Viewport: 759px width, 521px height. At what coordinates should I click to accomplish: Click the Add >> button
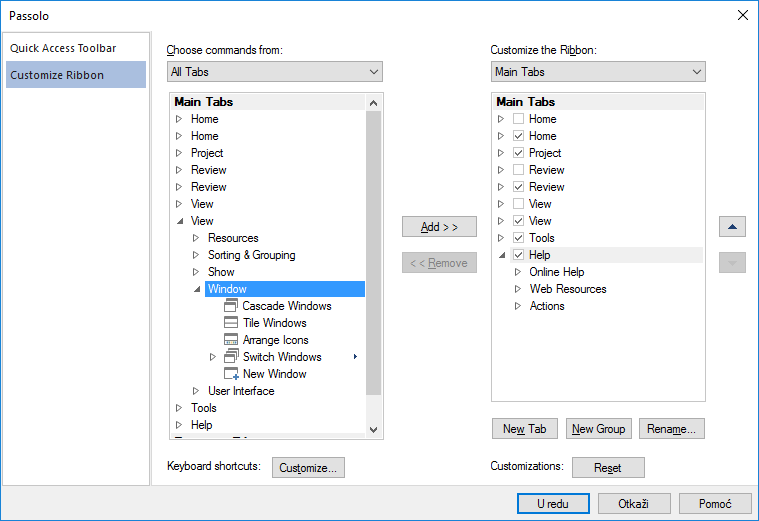[x=439, y=227]
